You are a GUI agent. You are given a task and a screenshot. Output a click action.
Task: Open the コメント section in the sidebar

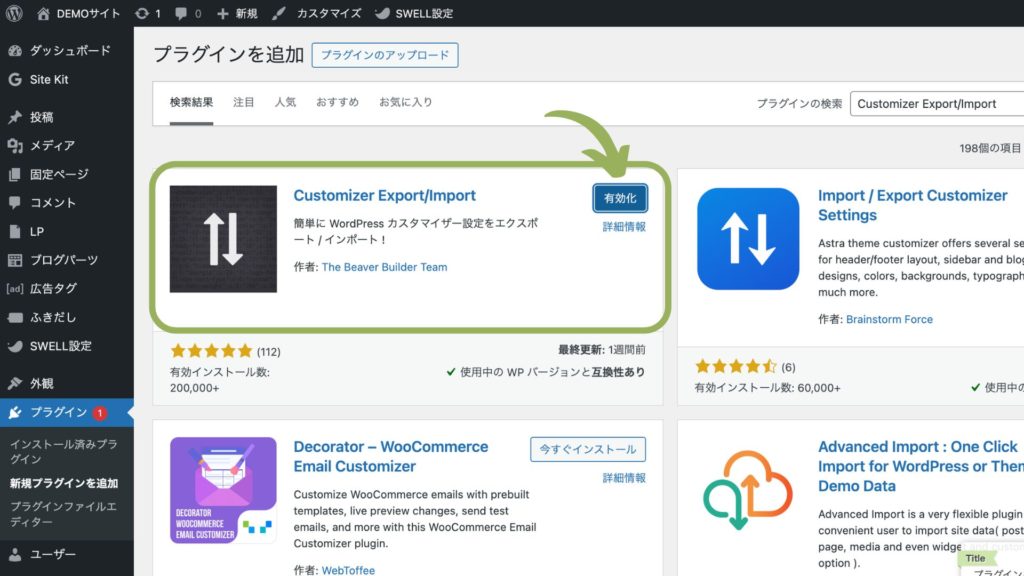click(x=50, y=202)
